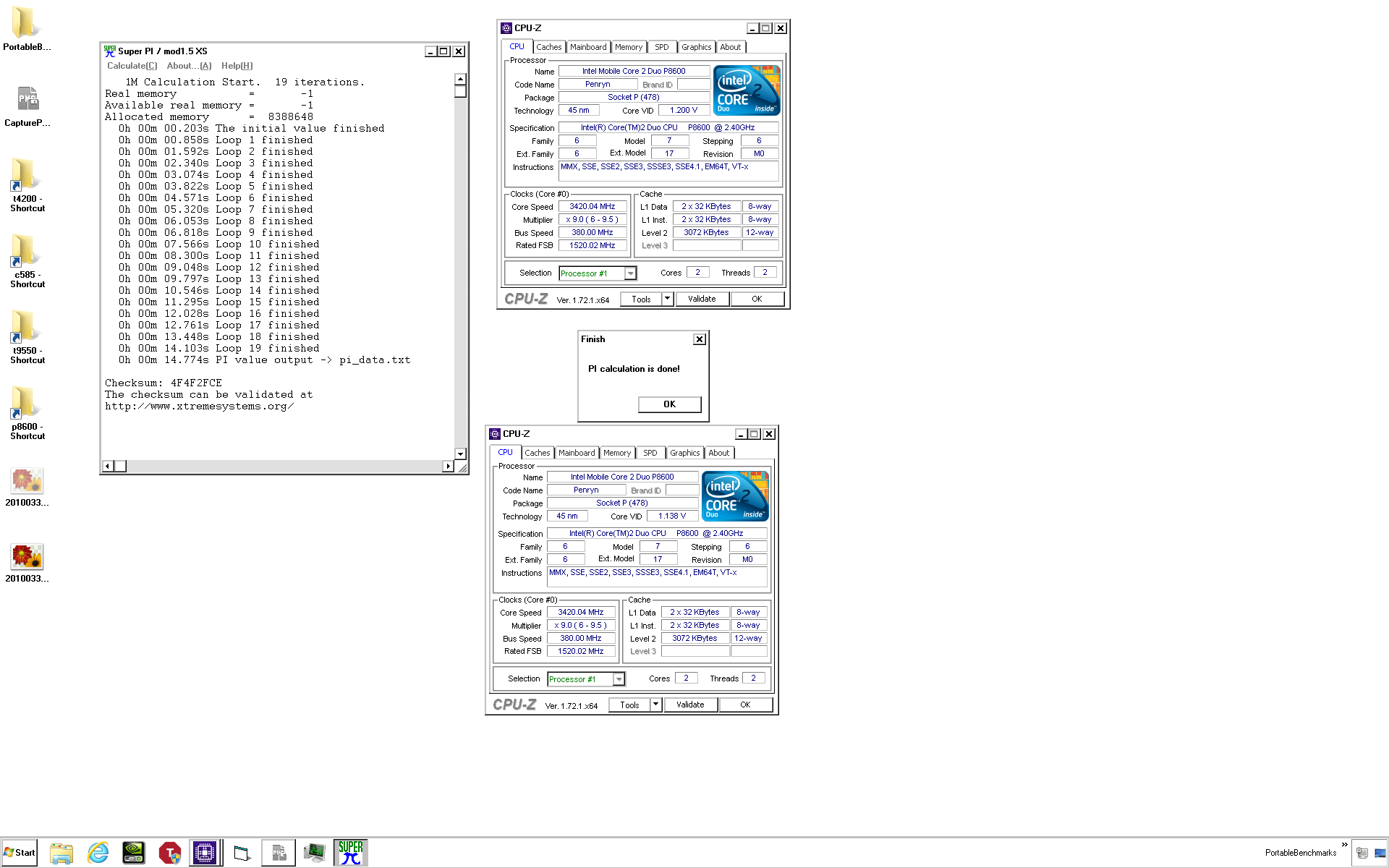Switch to Graphics tab in lower CPU-Z
The height and width of the screenshot is (868, 1389).
tap(685, 453)
